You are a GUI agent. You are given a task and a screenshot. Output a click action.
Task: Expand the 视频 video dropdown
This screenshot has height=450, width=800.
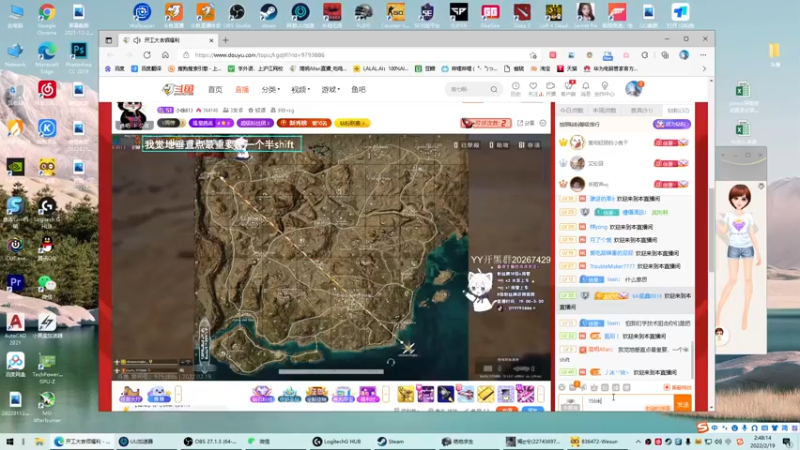click(301, 89)
